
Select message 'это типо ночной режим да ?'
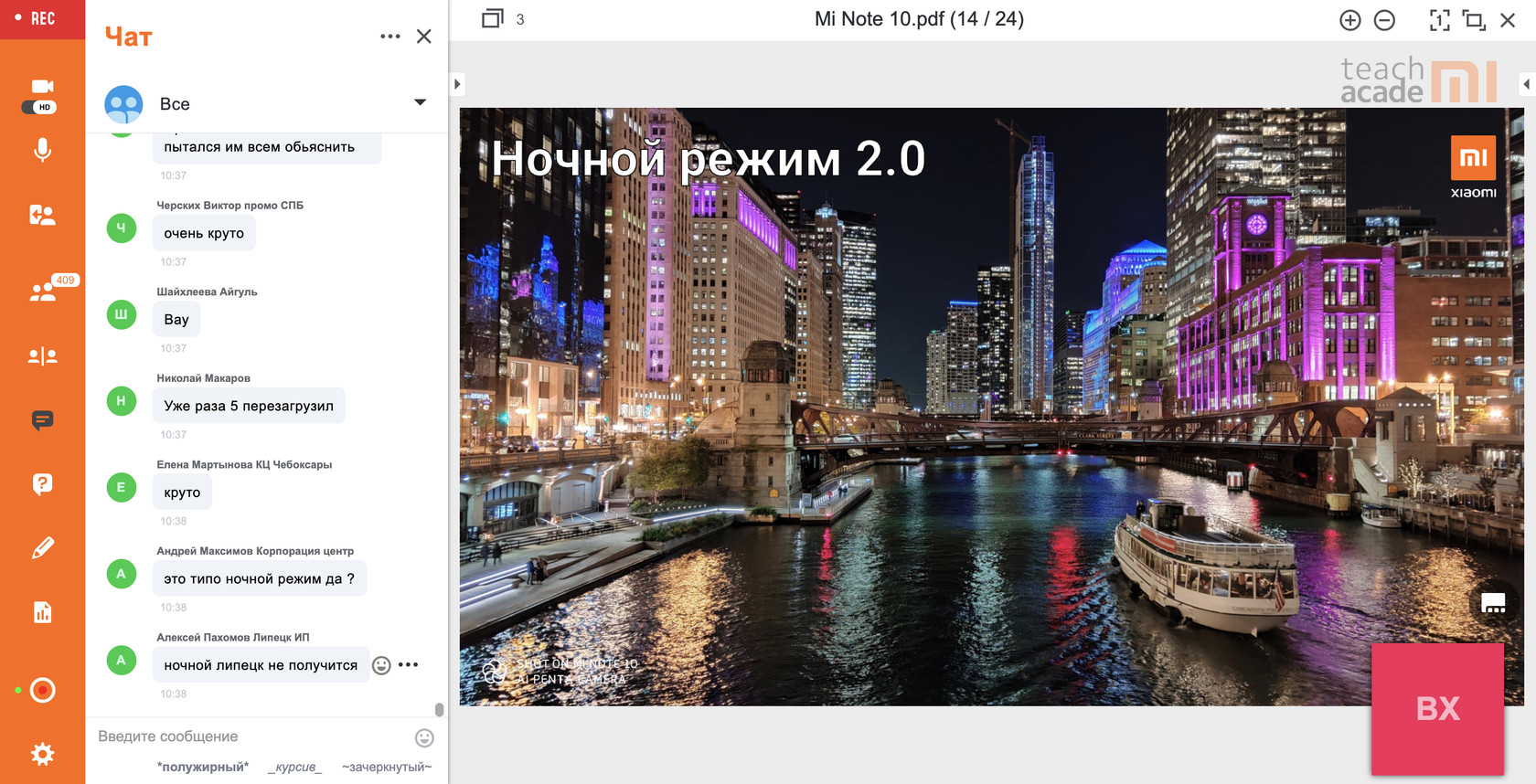pos(260,578)
